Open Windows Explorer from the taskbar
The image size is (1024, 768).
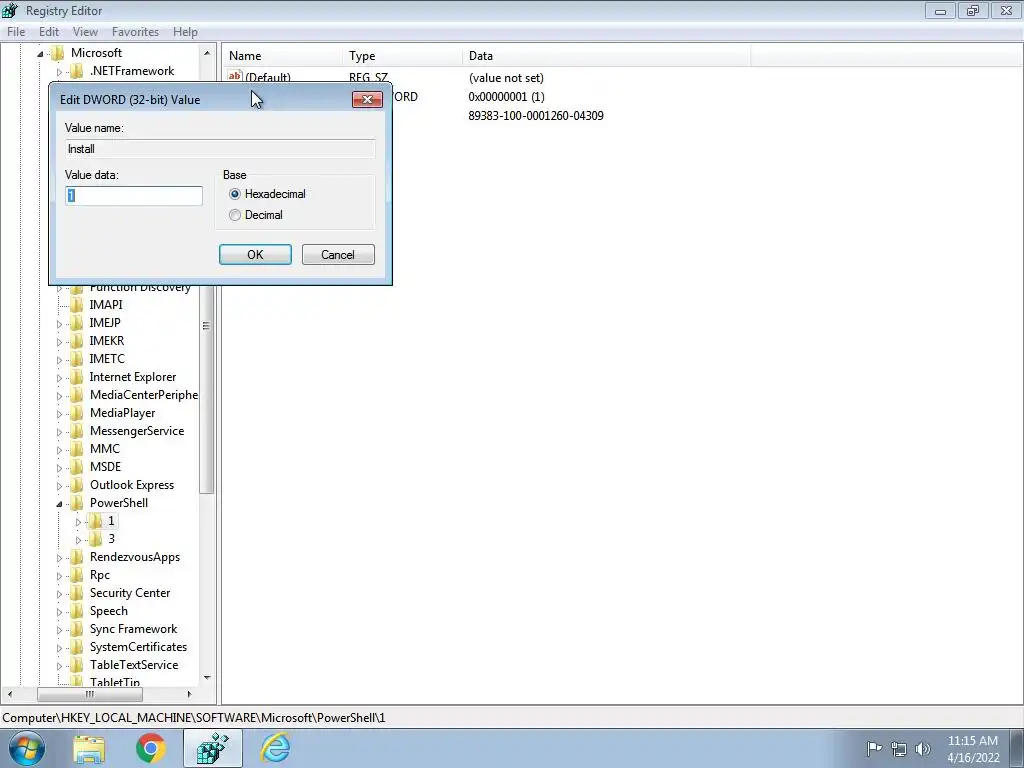click(89, 748)
